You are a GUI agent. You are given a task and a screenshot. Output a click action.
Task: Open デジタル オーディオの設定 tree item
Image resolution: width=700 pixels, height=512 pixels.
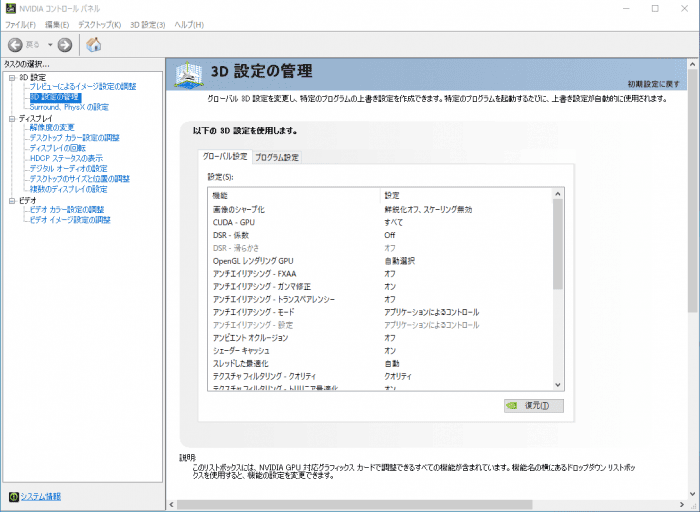68,169
